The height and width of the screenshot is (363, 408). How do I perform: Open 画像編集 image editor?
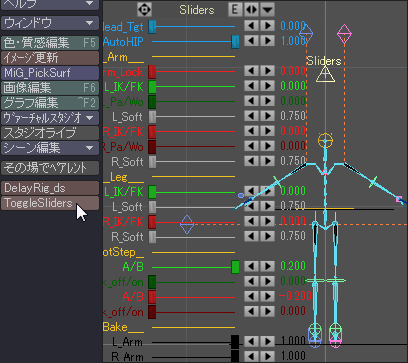click(50, 88)
